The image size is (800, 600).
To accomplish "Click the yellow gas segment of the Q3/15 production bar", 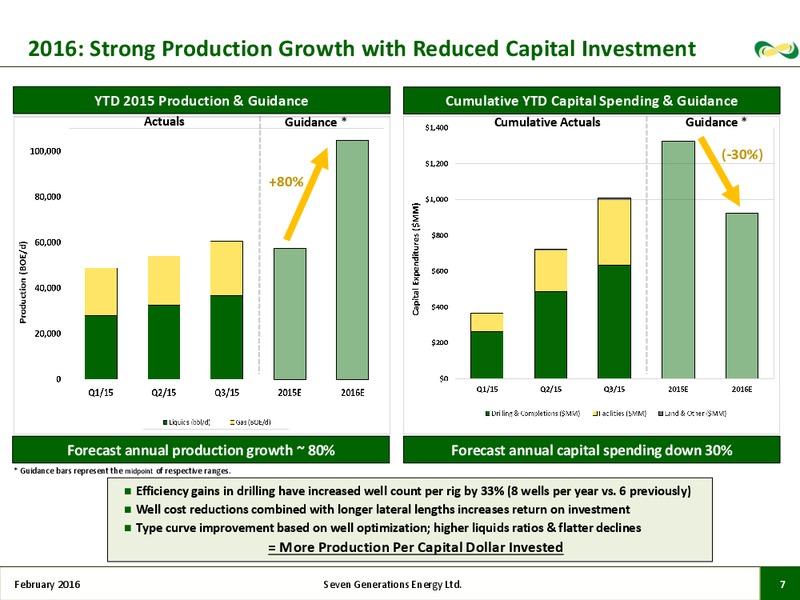I will pyautogui.click(x=227, y=268).
